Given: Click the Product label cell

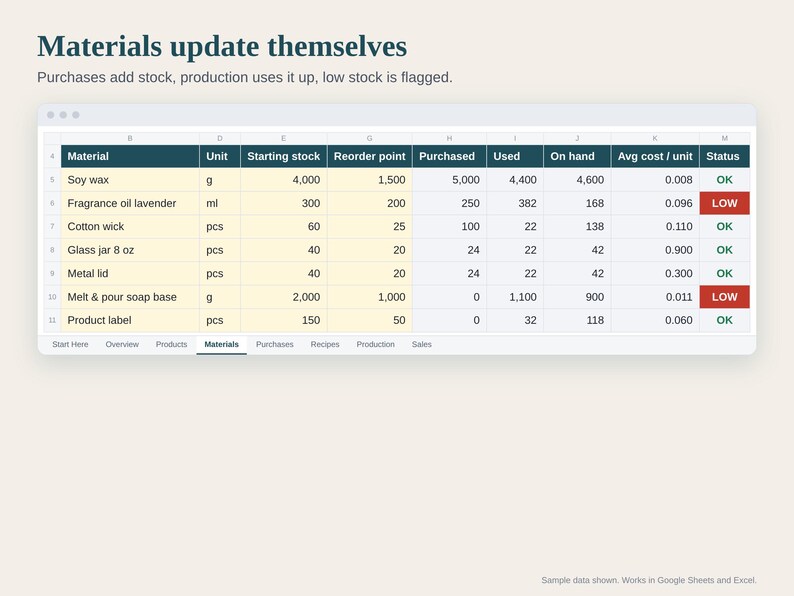Looking at the screenshot, I should coord(130,320).
